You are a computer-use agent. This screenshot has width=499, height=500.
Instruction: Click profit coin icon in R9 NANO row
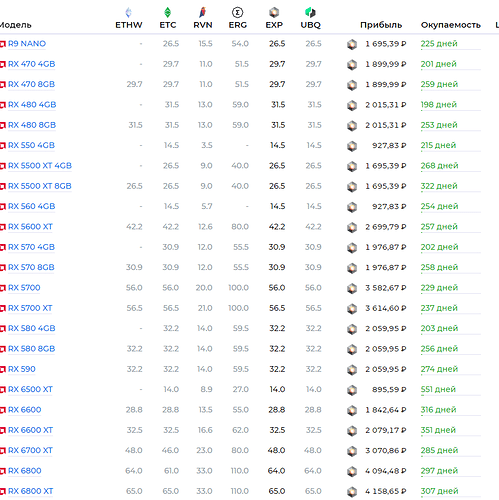point(352,44)
